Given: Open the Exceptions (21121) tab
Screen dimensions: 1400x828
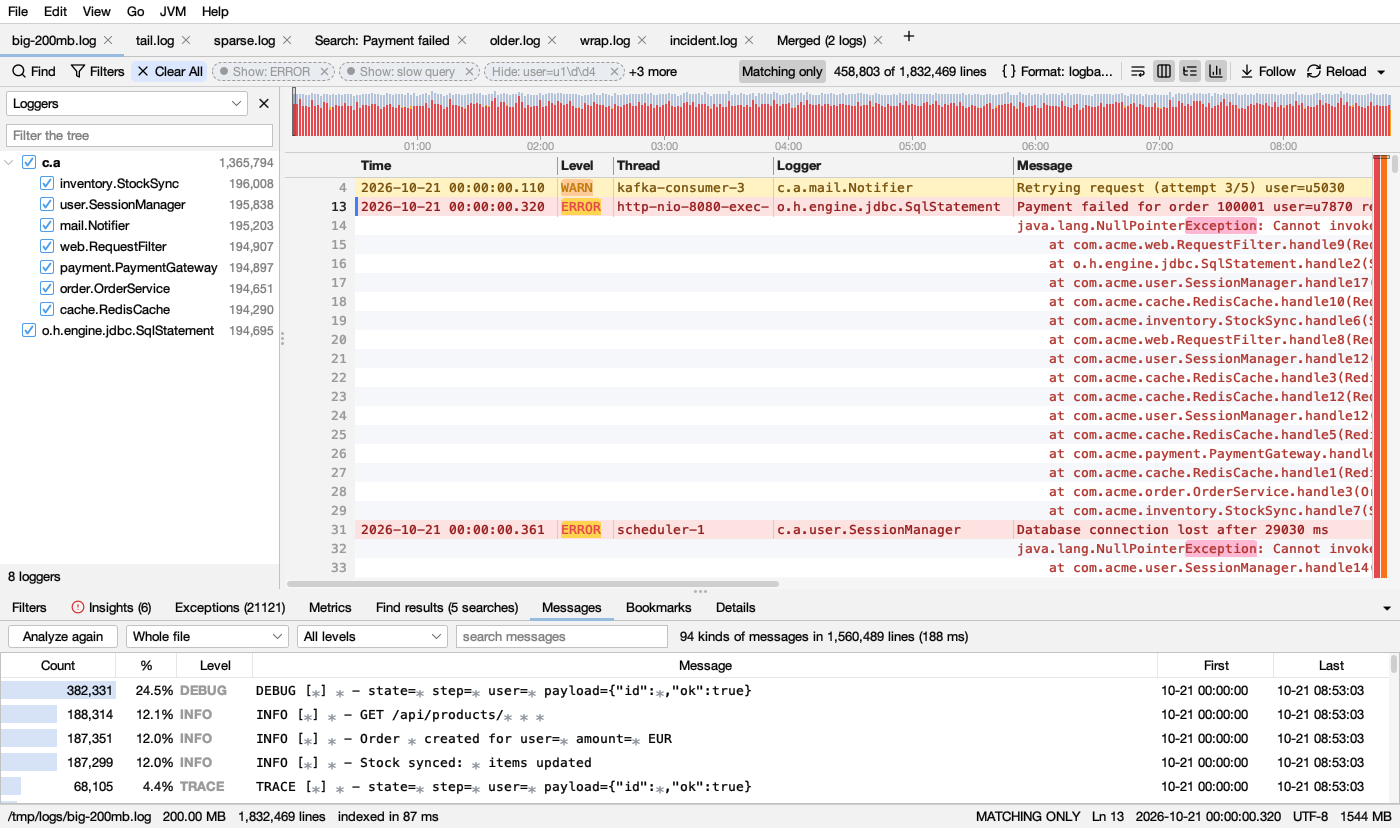Looking at the screenshot, I should coord(230,607).
